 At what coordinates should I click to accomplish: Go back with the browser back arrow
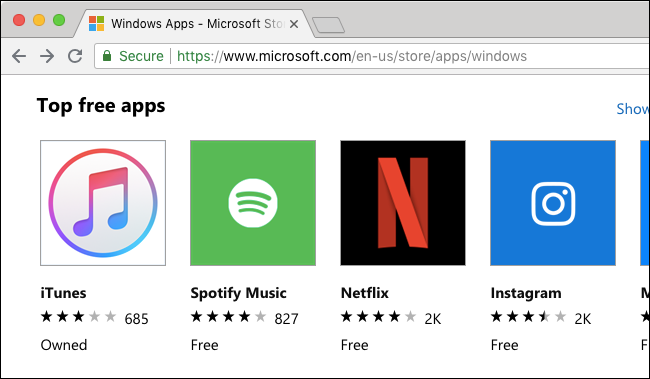point(19,56)
